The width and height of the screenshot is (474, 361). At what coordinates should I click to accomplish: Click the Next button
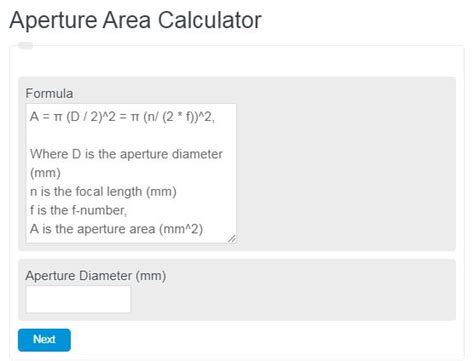click(44, 340)
